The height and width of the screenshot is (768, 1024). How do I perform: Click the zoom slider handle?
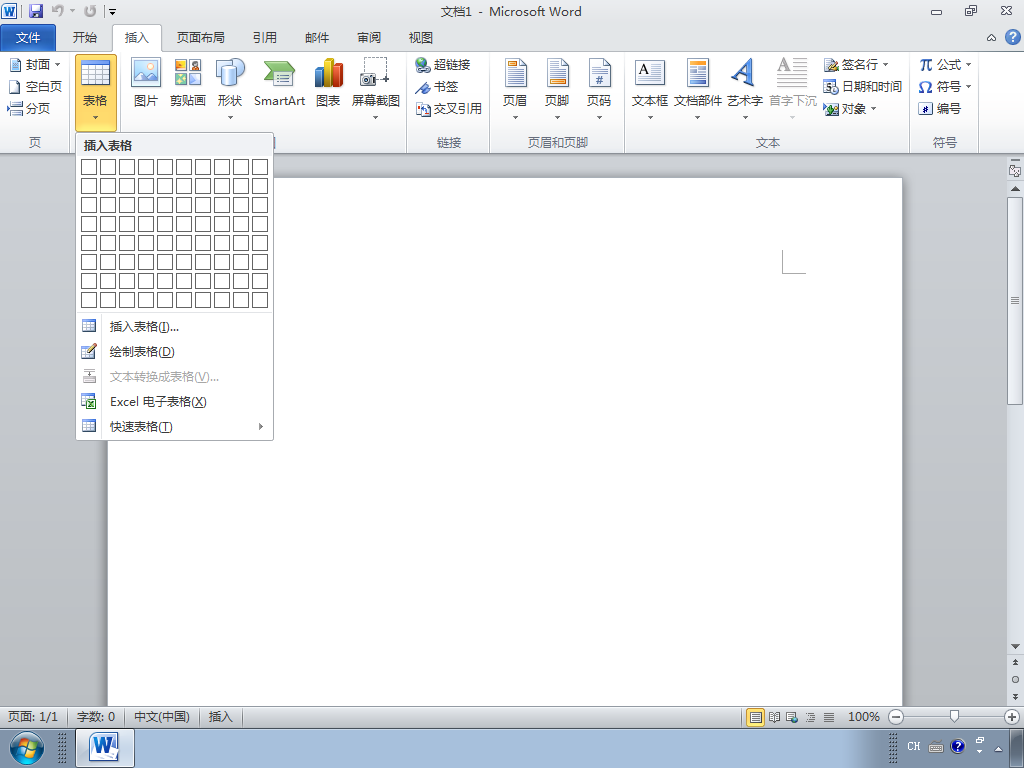[954, 717]
